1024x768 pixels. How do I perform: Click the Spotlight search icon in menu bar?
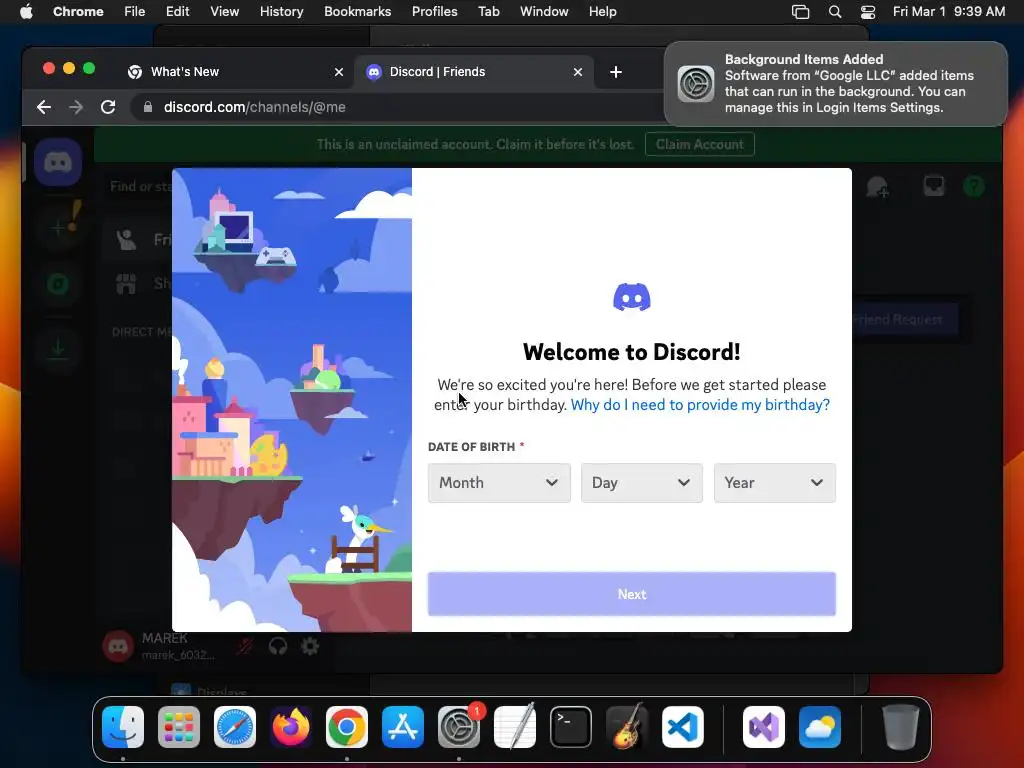[835, 12]
